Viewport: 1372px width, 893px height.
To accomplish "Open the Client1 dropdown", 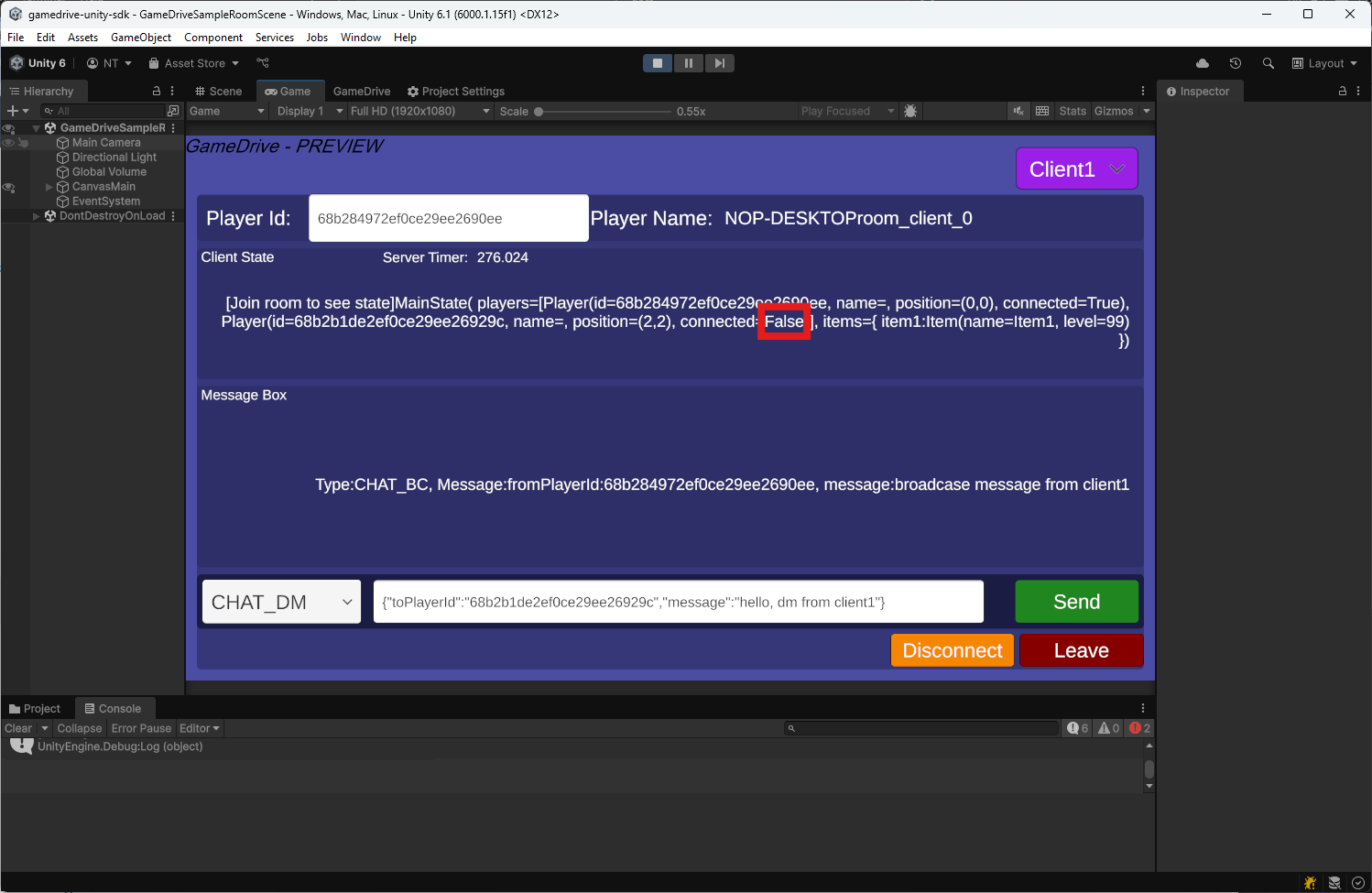I will point(1076,169).
